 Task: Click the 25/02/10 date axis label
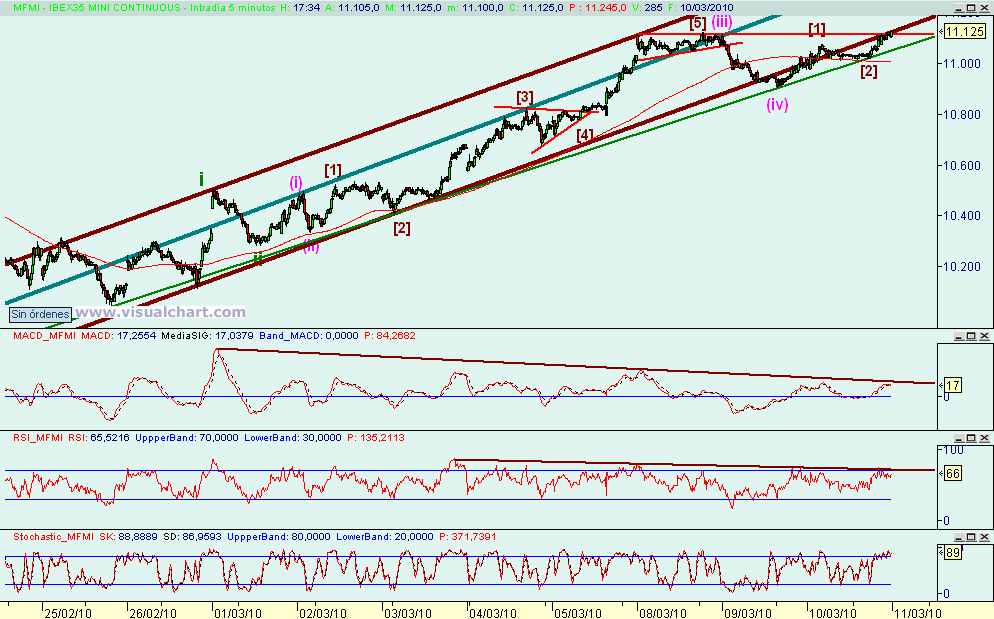coord(68,613)
